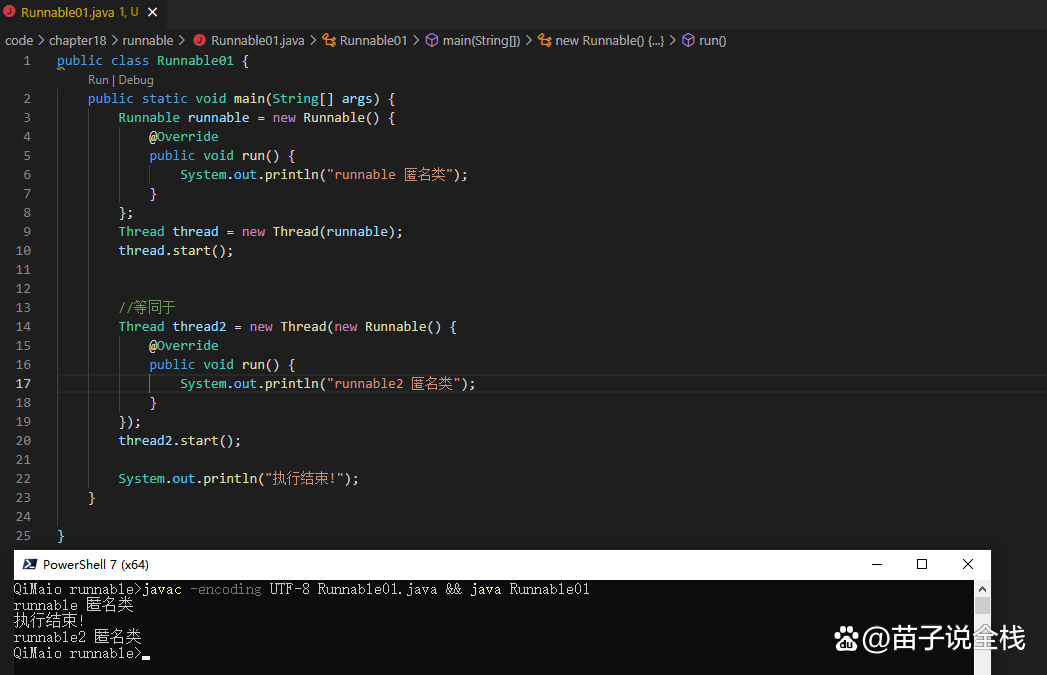
Task: Expand the "runnable" folder breadcrumb
Action: 147,41
